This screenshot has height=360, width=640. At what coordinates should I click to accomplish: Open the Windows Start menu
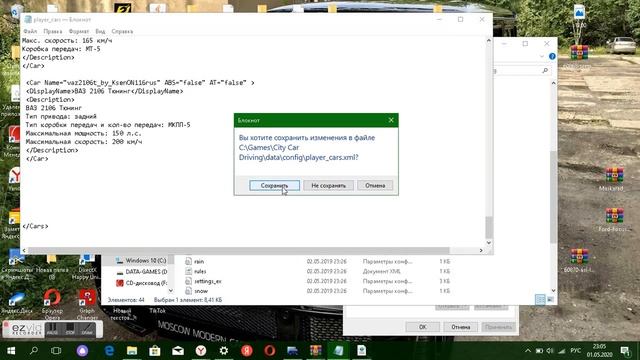pos(11,351)
